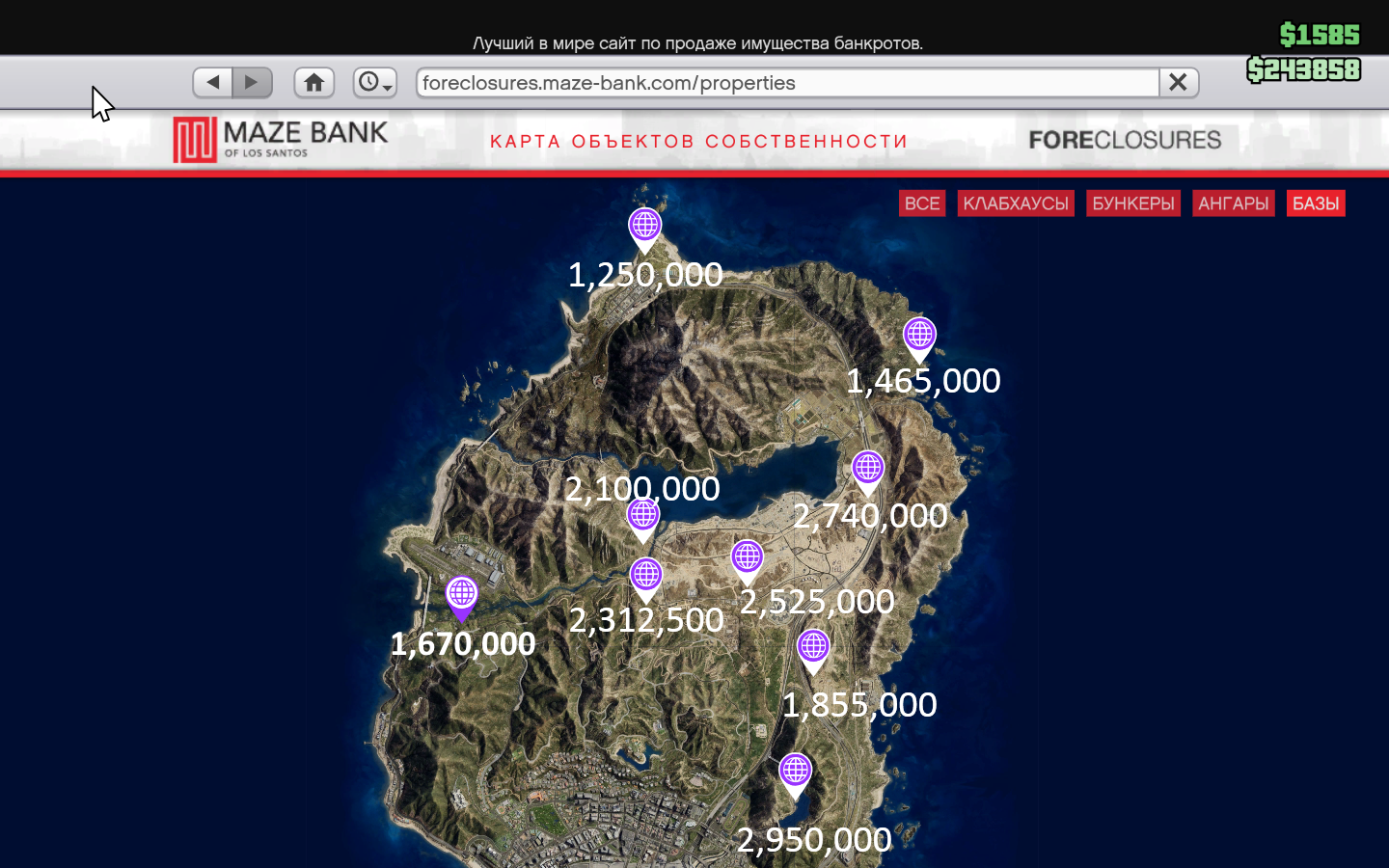This screenshot has height=868, width=1389.
Task: Select the facility pin priced 1,855,000
Action: (813, 651)
